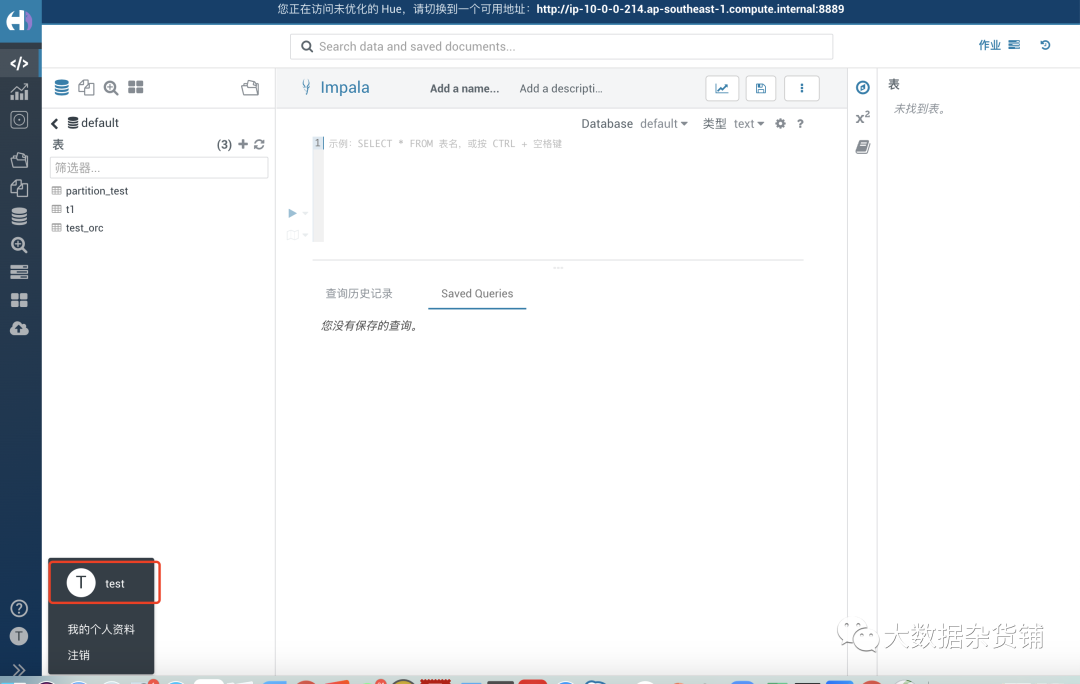Add a new table with plus icon
Screen dimensions: 1080x684
coord(243,144)
